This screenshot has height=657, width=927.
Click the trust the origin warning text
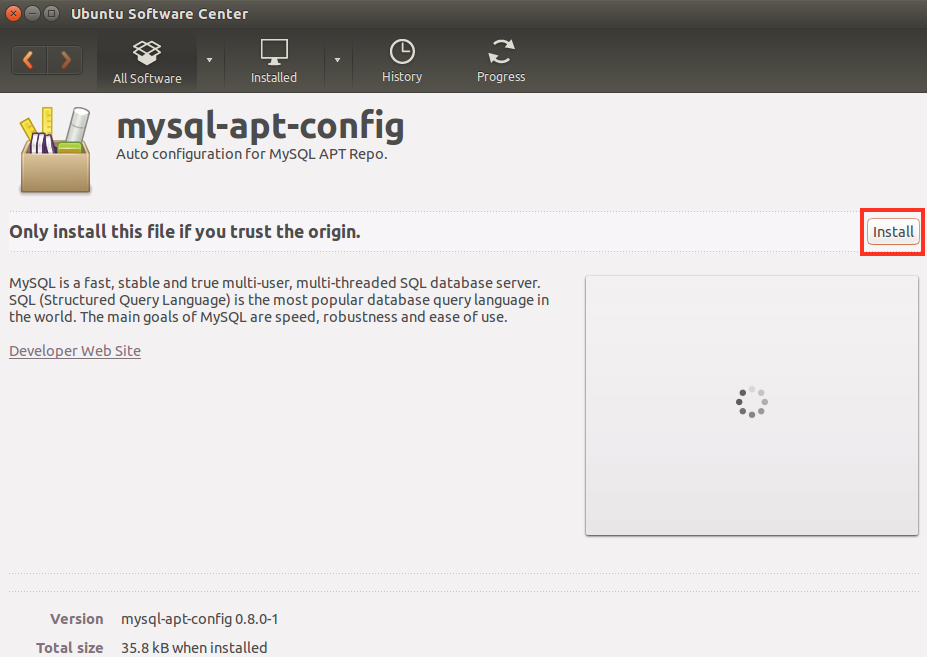point(184,232)
